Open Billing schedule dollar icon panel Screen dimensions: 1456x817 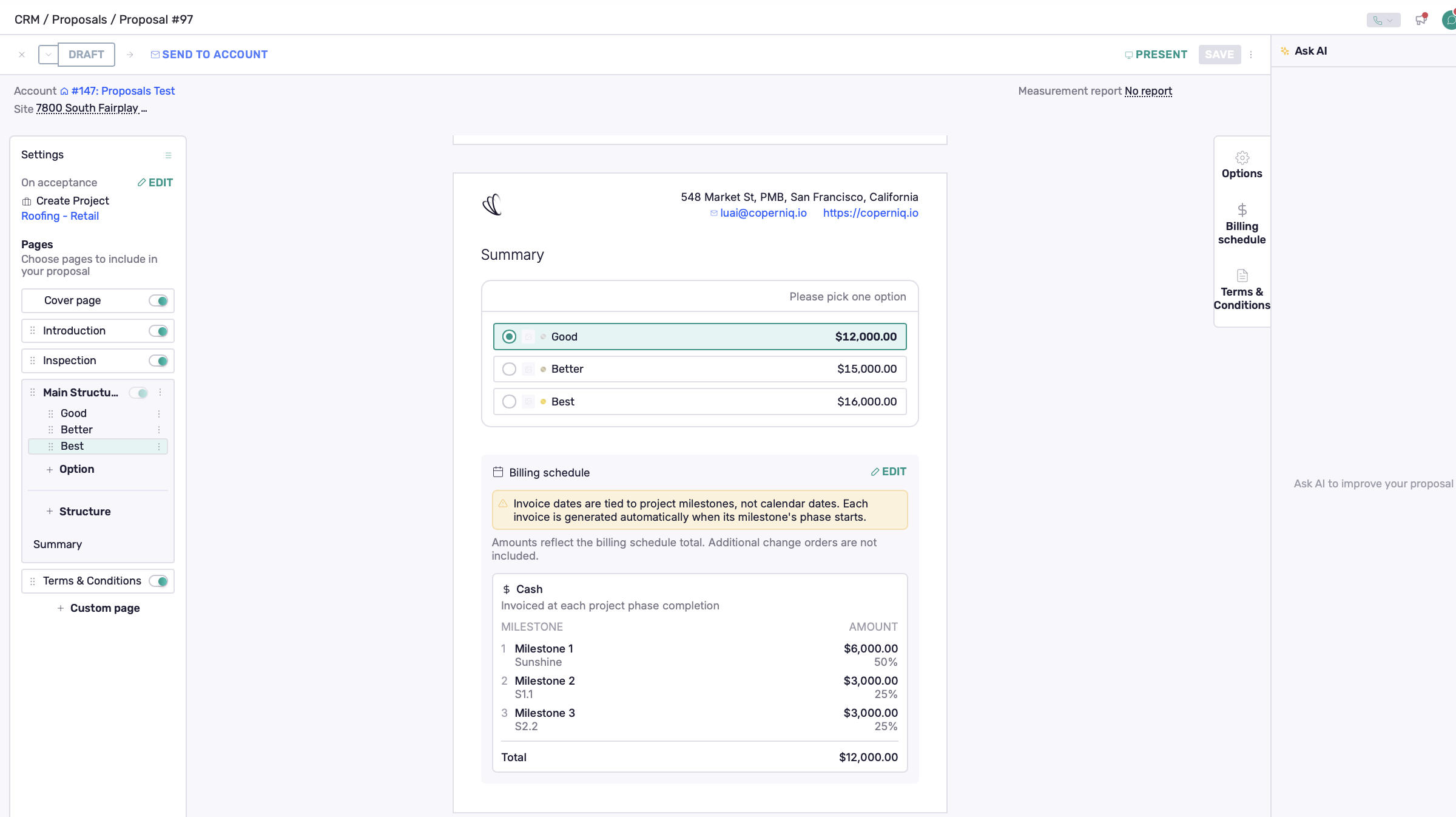pyautogui.click(x=1242, y=224)
